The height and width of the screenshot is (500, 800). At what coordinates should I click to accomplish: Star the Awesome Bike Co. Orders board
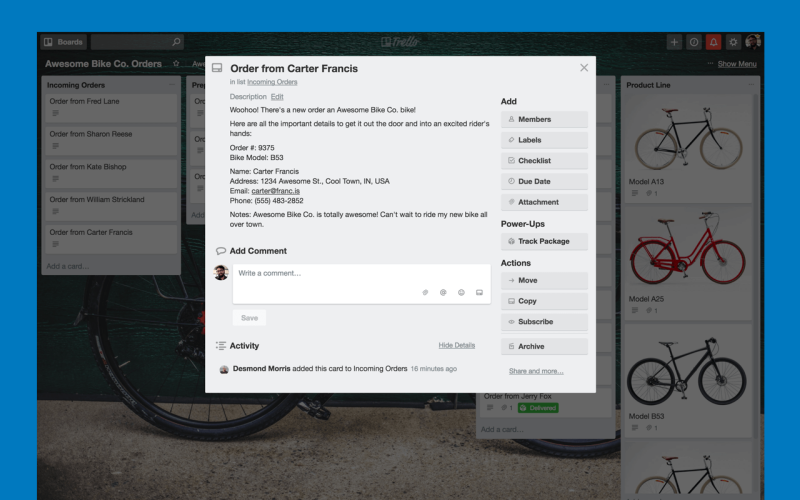pyautogui.click(x=176, y=63)
